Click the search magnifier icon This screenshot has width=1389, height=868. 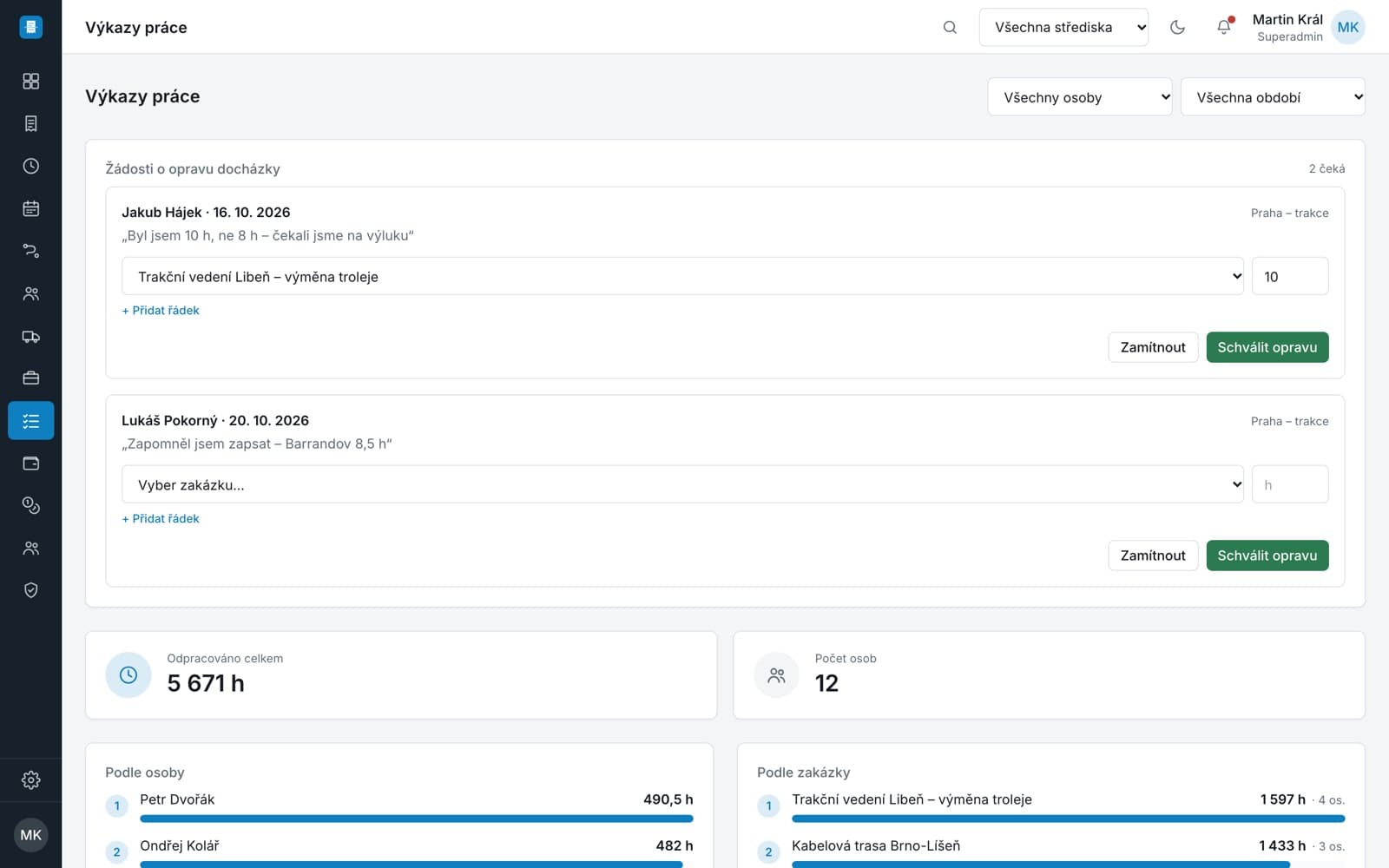(x=950, y=27)
